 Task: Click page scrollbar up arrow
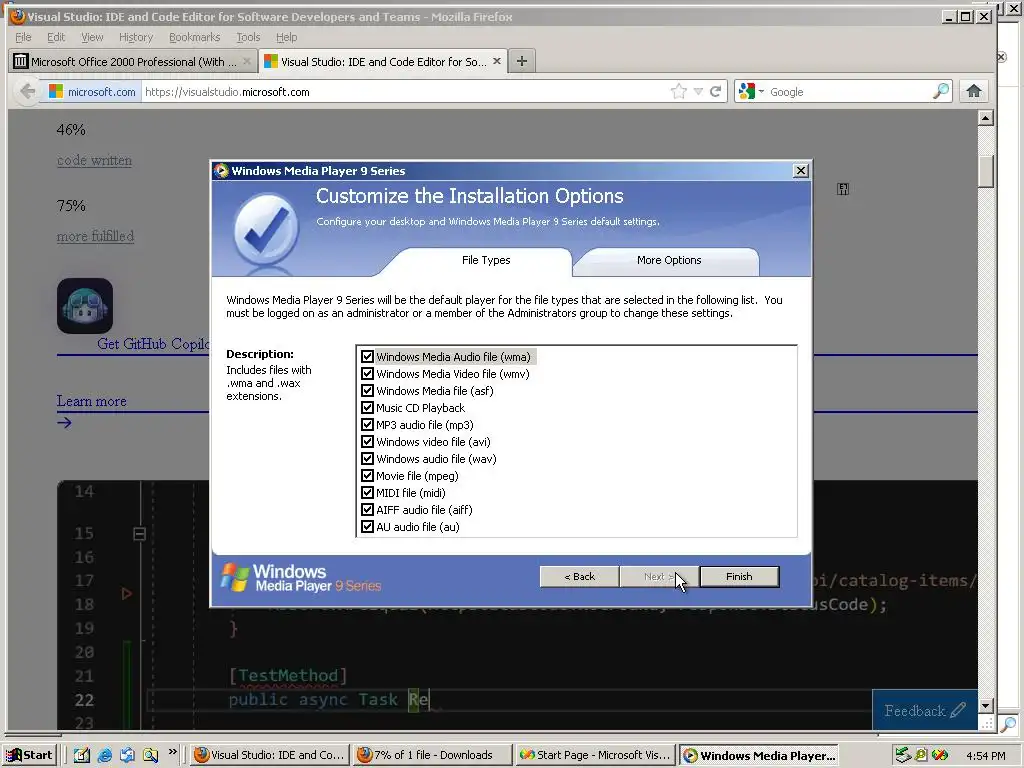[986, 118]
